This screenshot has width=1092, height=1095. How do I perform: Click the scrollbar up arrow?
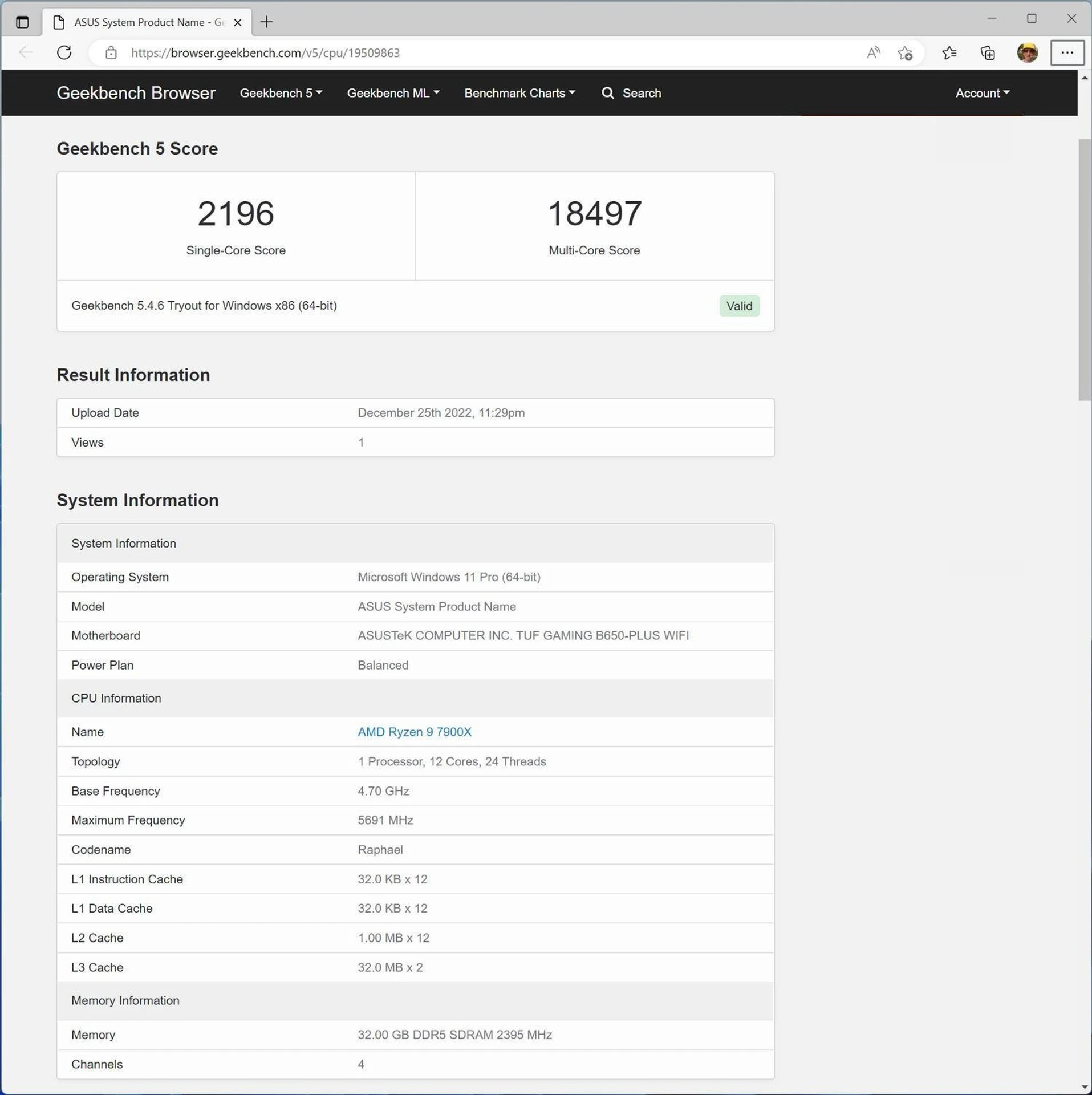coord(1084,78)
